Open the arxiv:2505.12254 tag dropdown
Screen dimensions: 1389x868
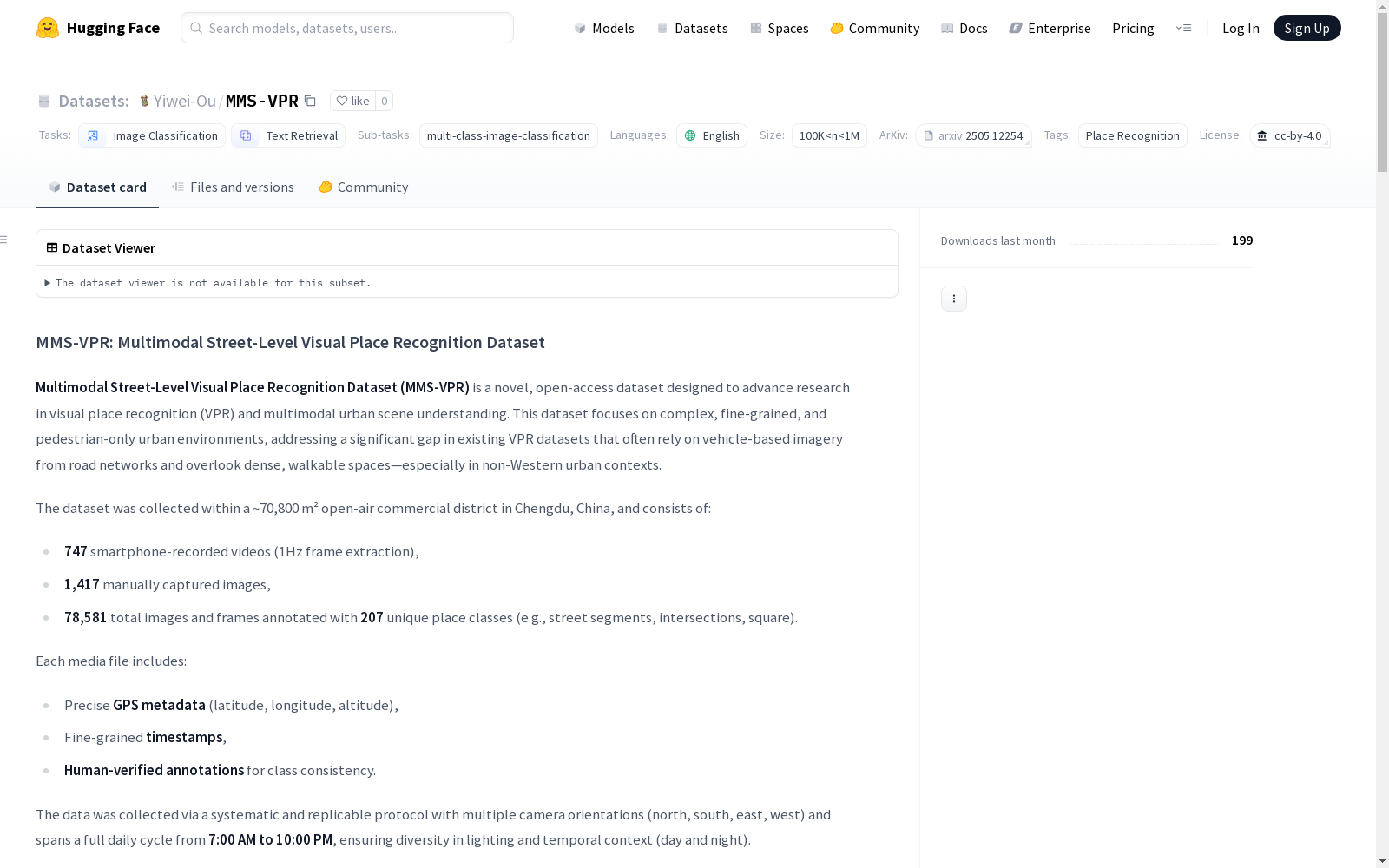pyautogui.click(x=973, y=135)
